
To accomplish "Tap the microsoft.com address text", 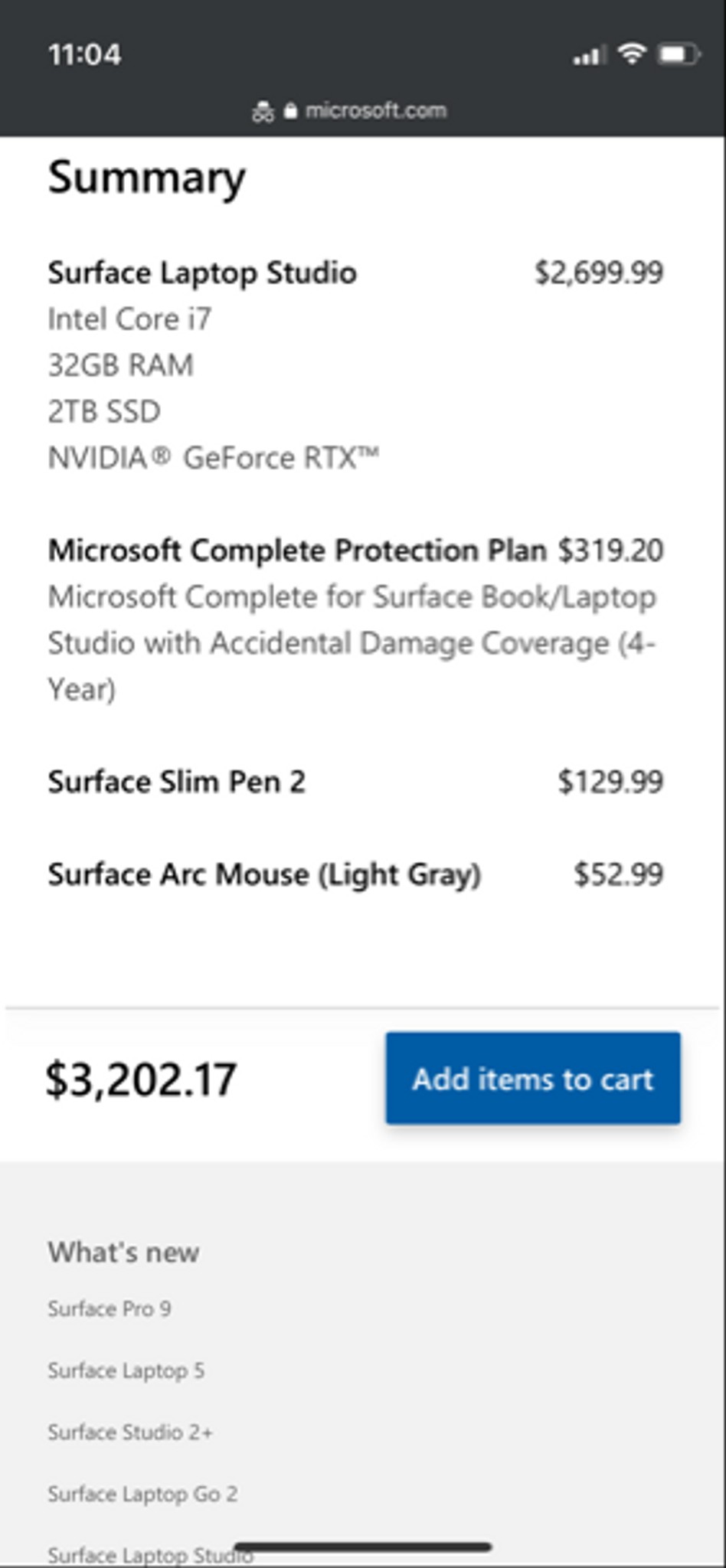I will click(x=375, y=111).
